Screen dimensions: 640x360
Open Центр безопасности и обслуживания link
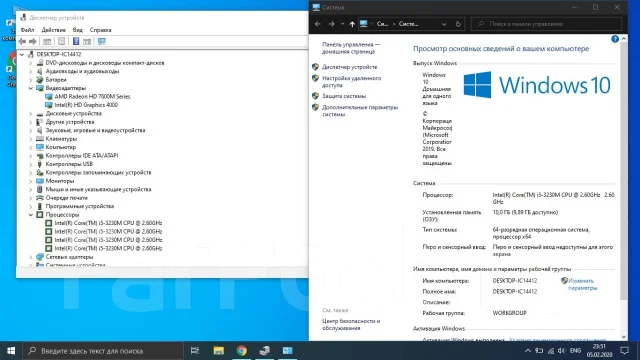[x=351, y=324]
